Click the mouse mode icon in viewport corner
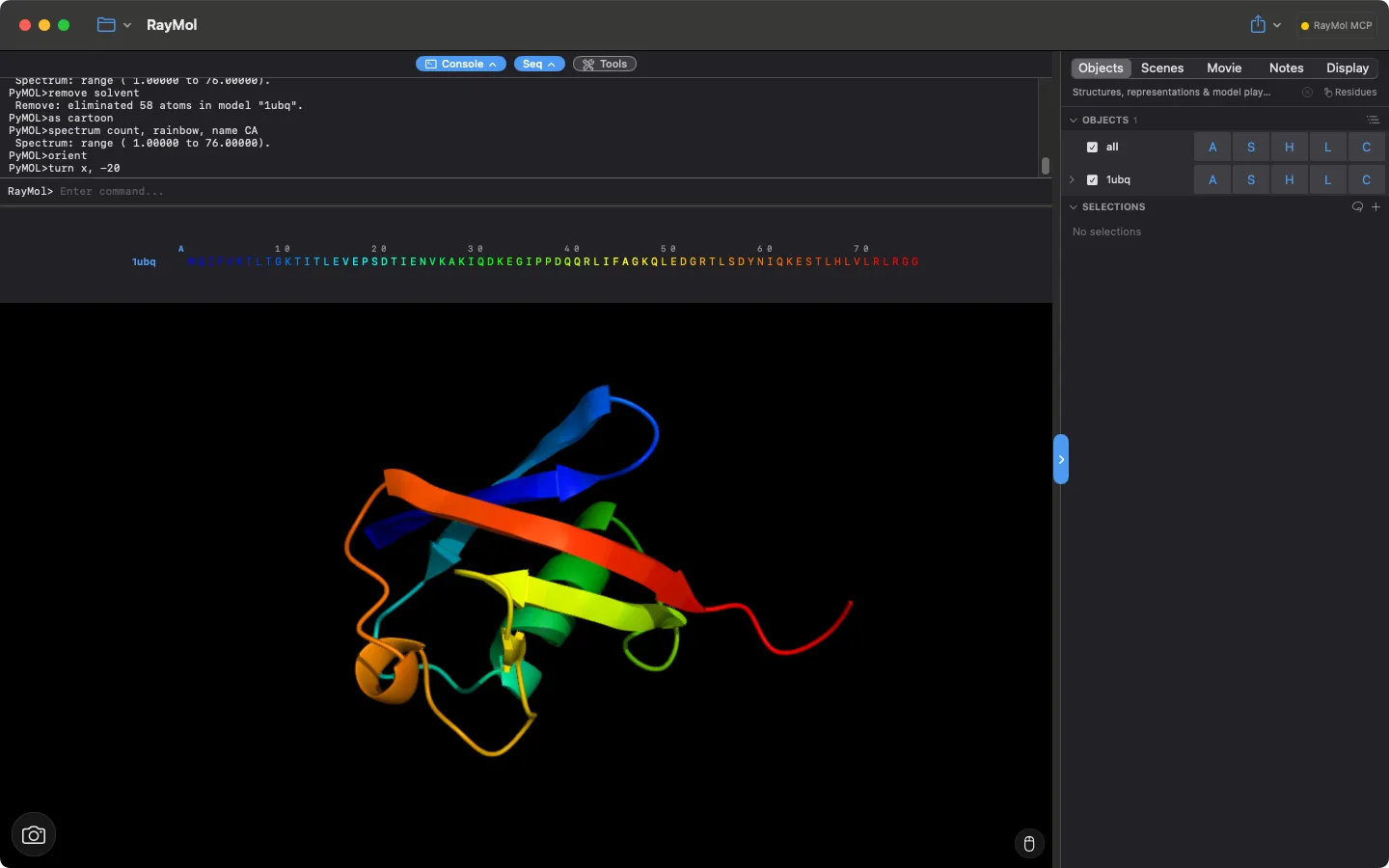 pos(1029,844)
